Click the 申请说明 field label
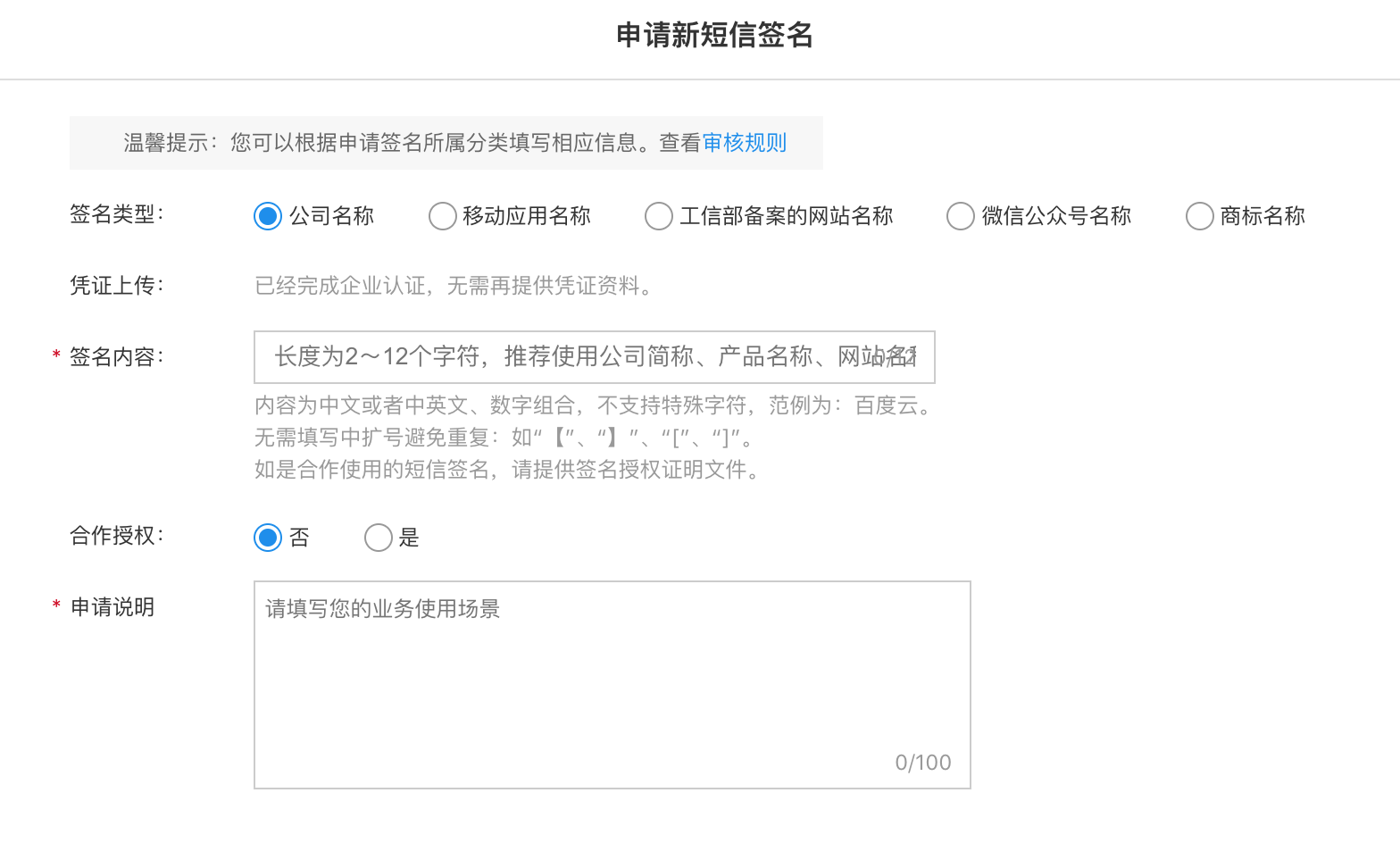The image size is (1400, 843). click(112, 607)
